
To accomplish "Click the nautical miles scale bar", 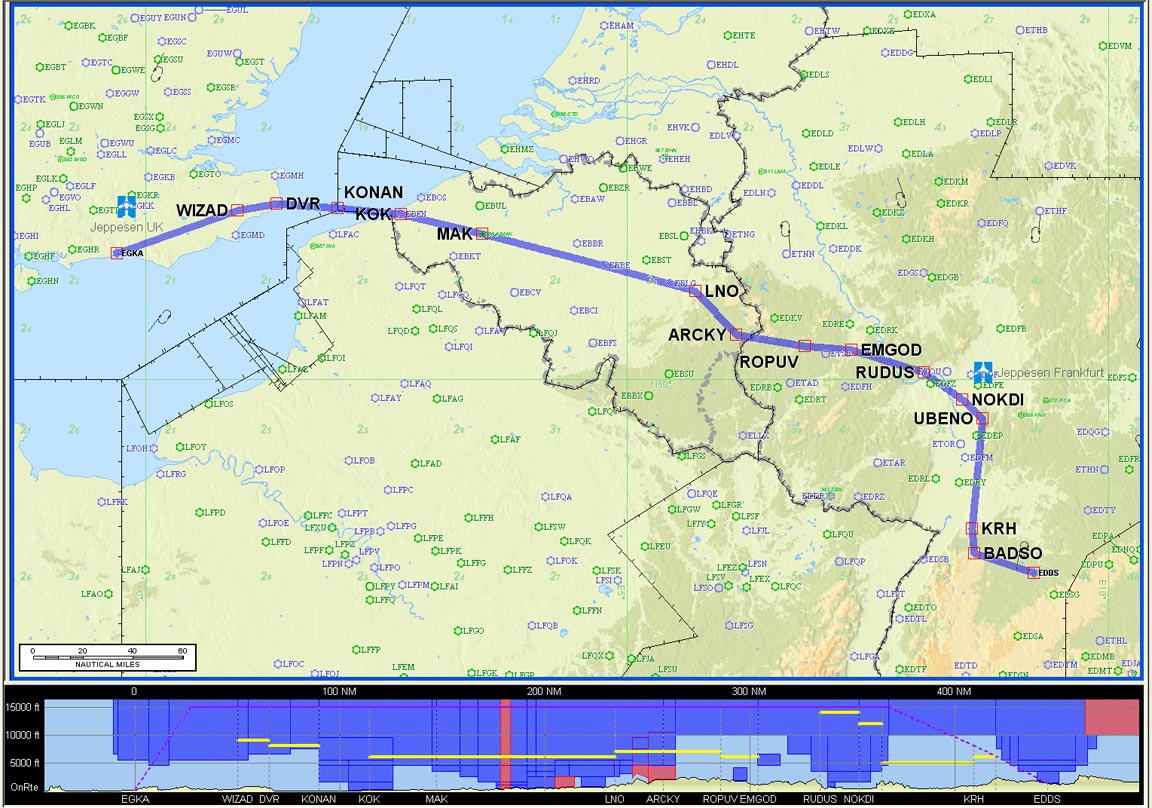I will click(107, 657).
